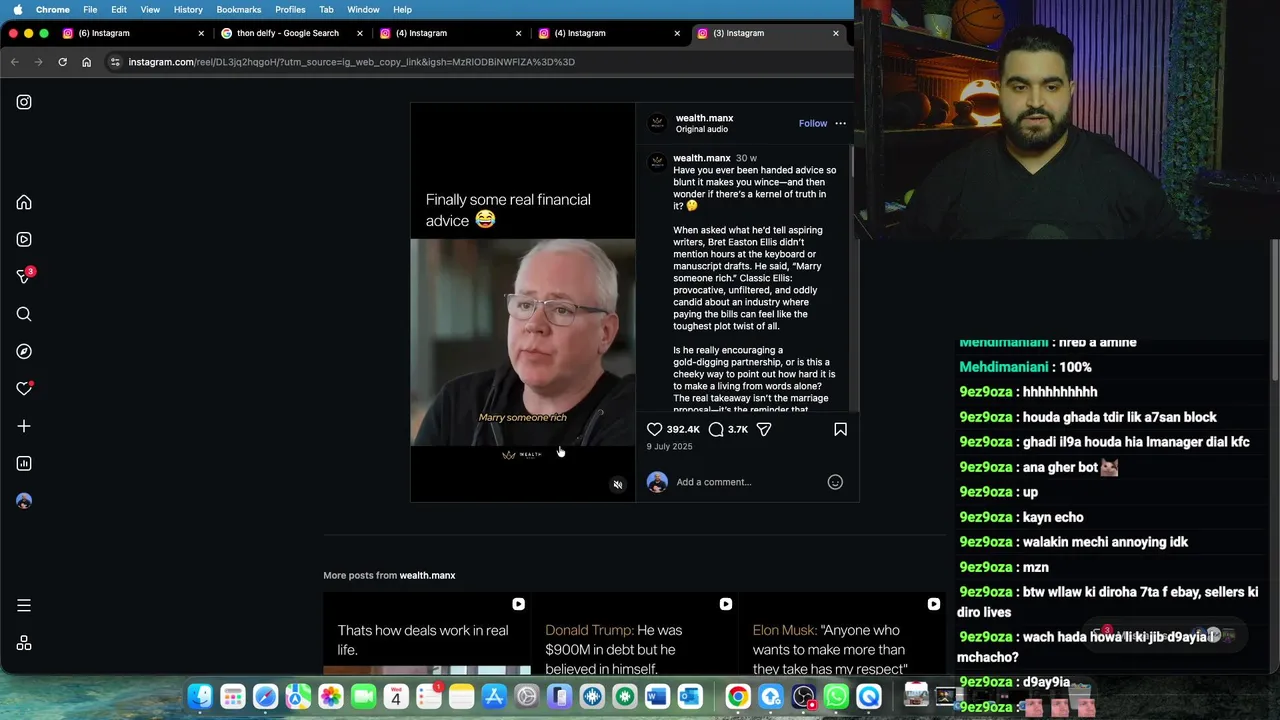Image resolution: width=1280 pixels, height=720 pixels.
Task: Open wealth.manx link in More posts heading
Action: 427,575
